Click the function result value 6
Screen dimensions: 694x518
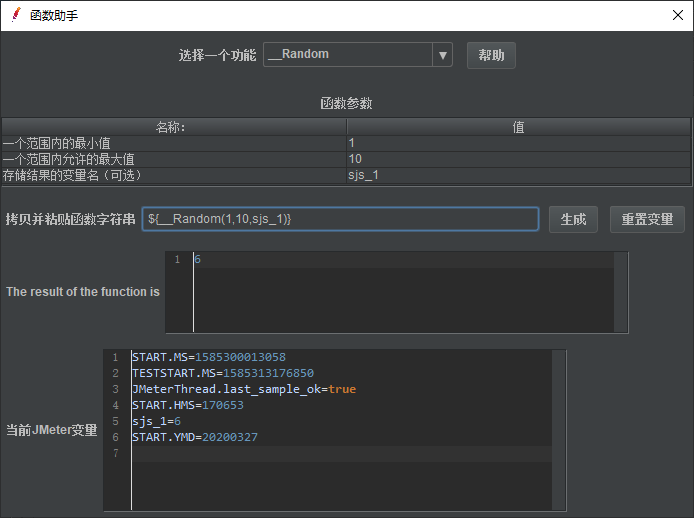coord(197,259)
